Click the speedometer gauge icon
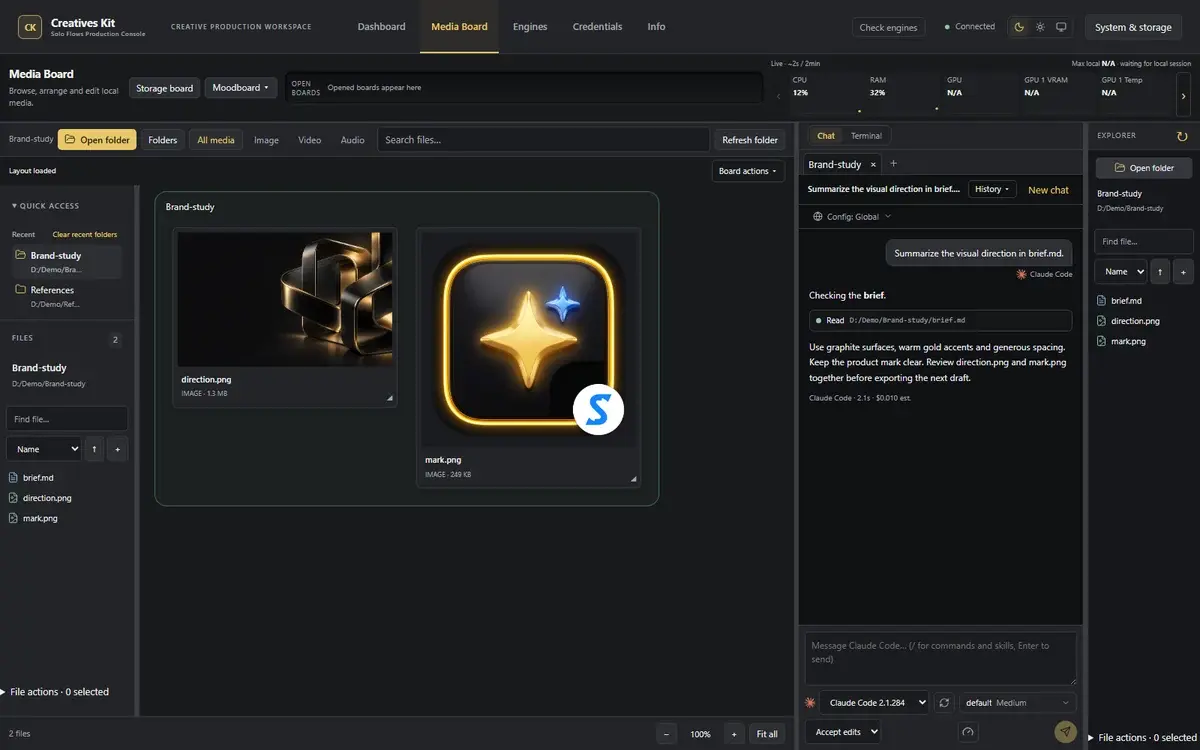 coord(967,732)
